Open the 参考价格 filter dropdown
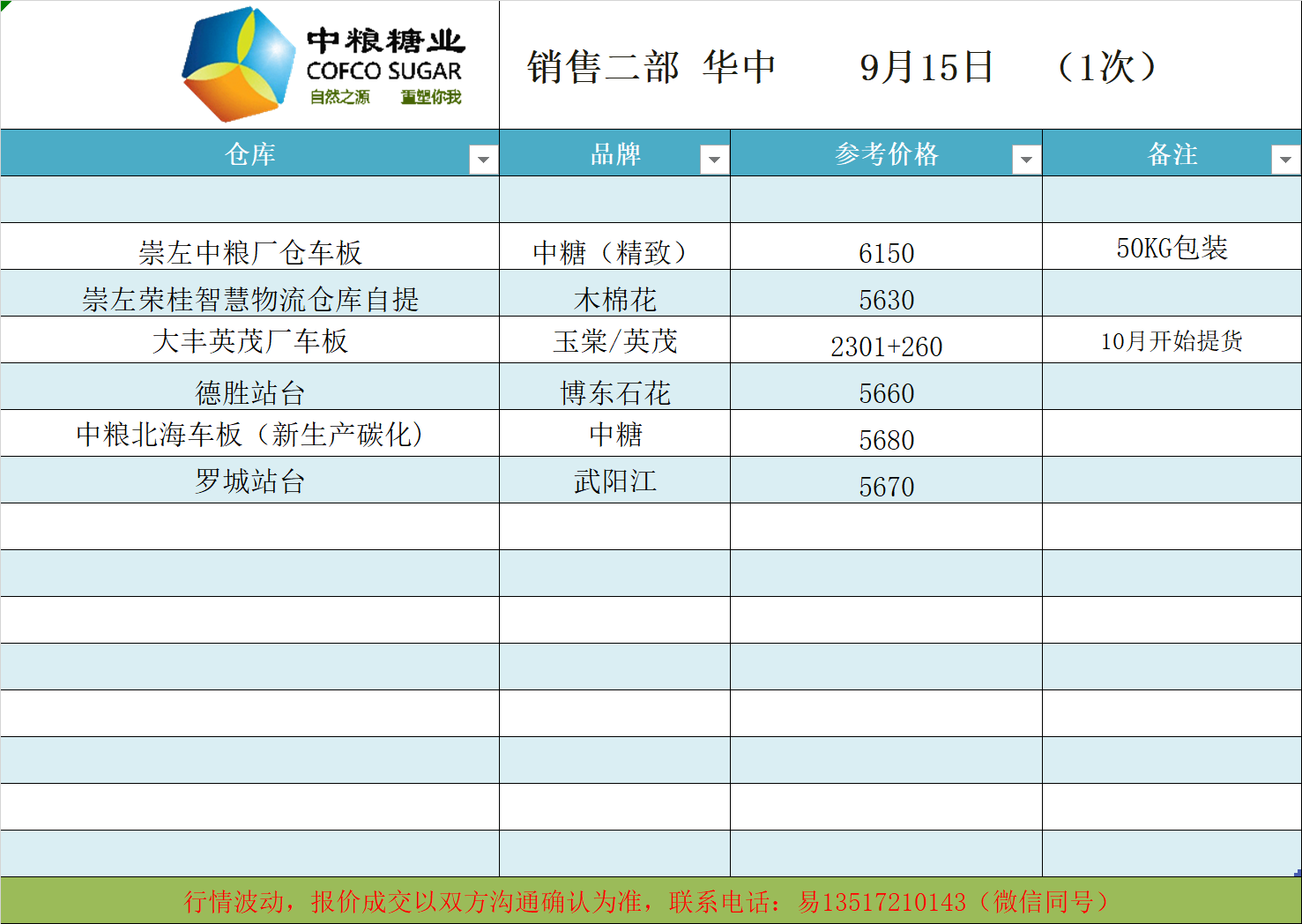The width and height of the screenshot is (1302, 924). 1026,160
